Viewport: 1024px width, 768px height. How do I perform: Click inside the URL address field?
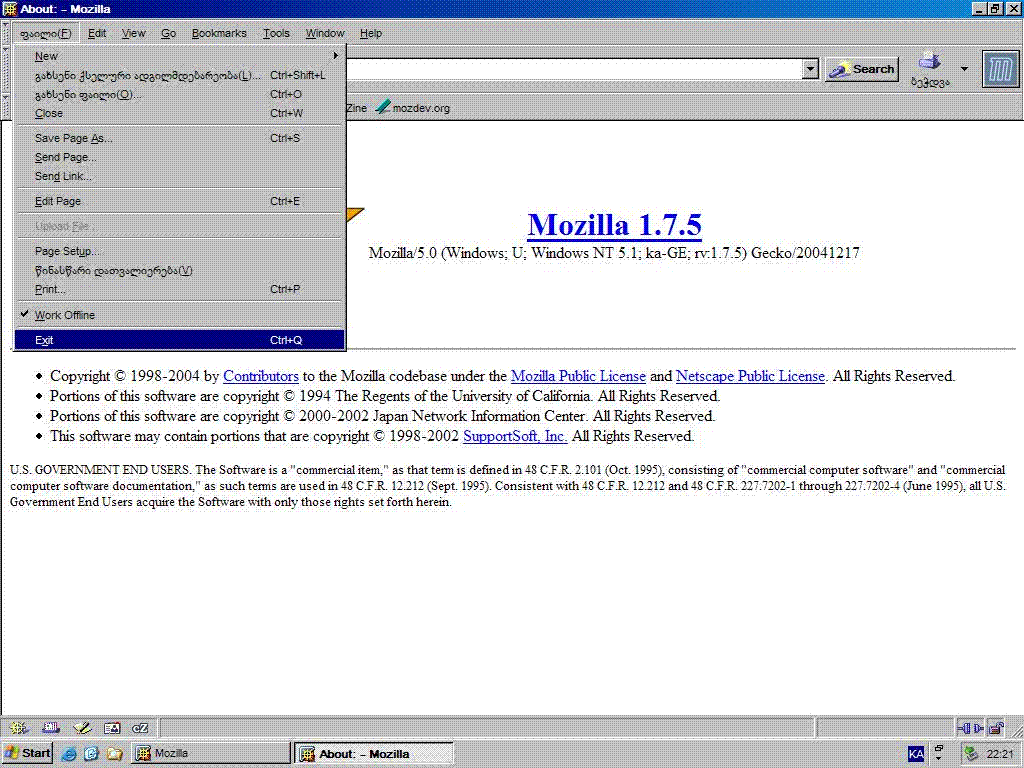coord(573,69)
